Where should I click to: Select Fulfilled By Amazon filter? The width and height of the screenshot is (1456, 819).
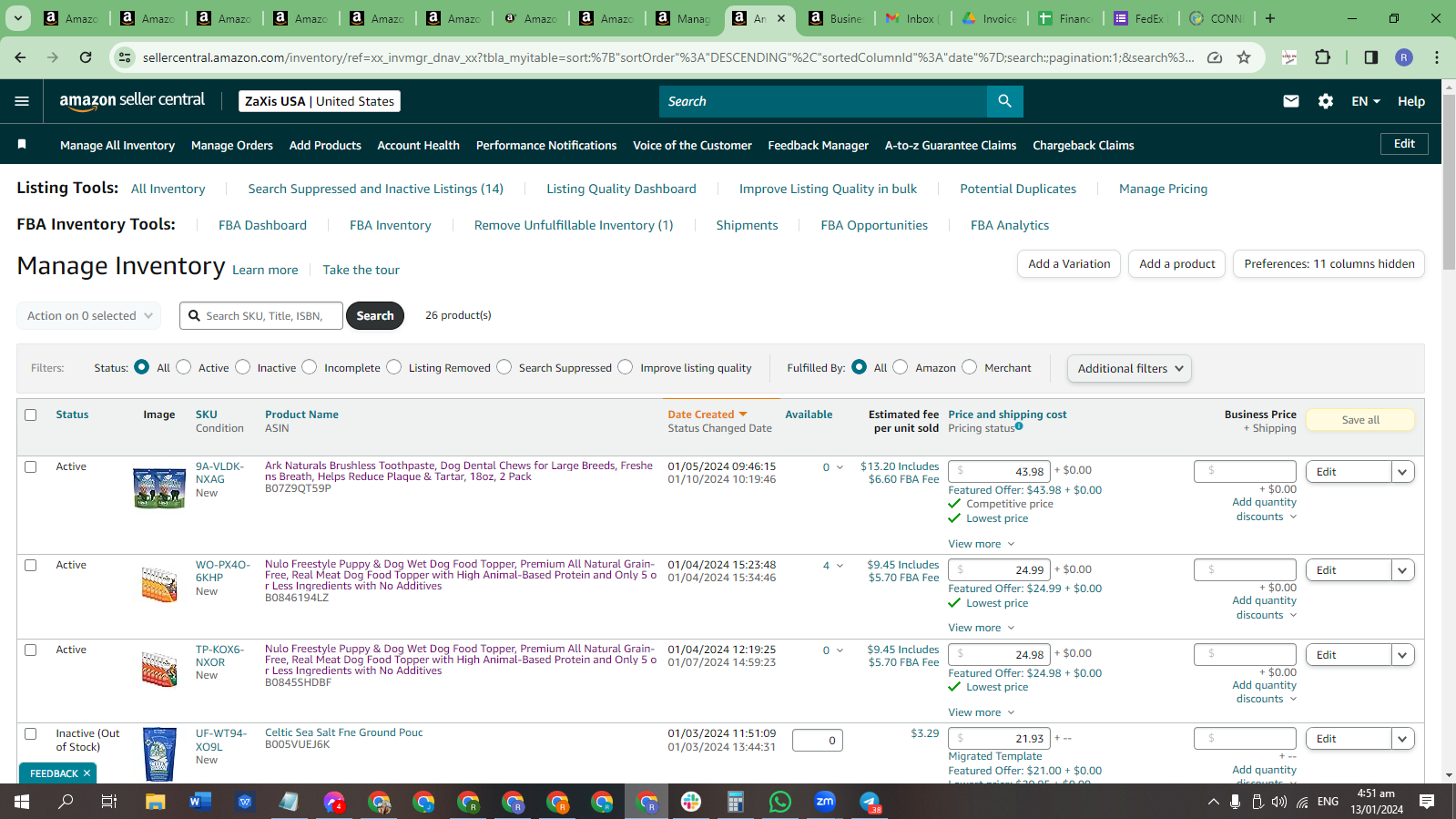coord(901,367)
